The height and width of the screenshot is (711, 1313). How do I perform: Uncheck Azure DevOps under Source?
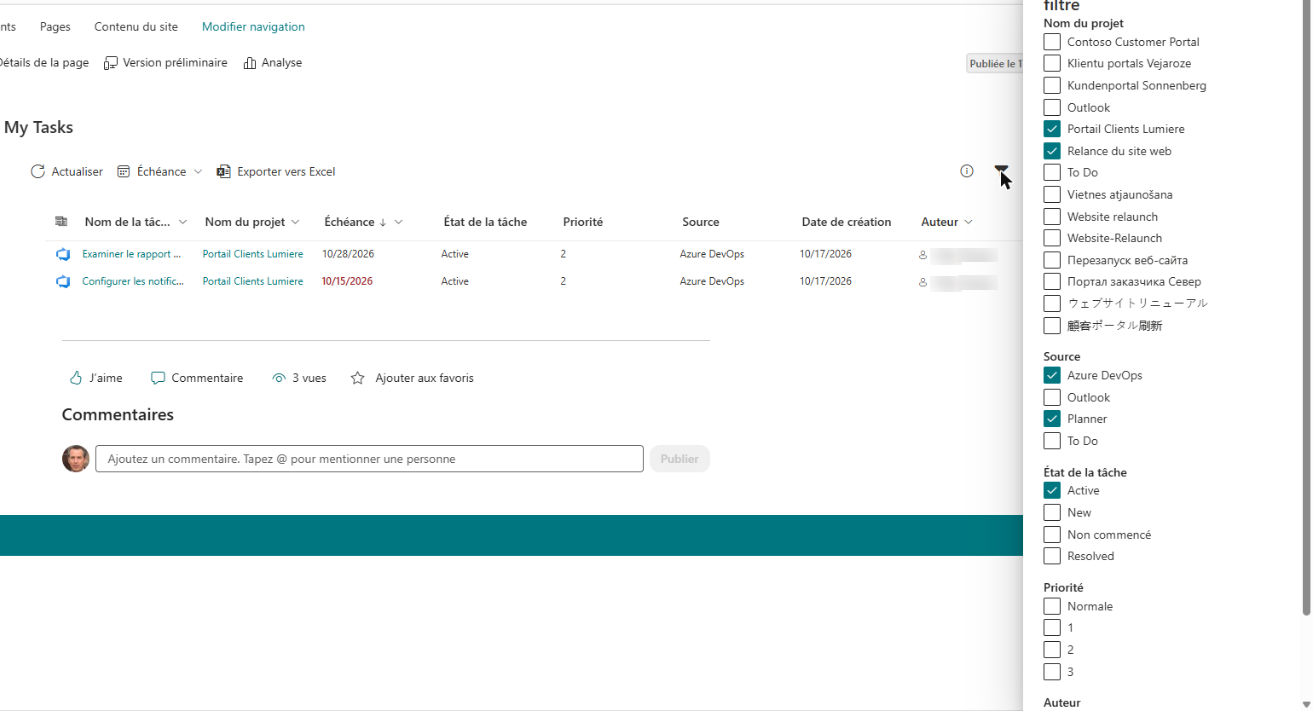point(1052,375)
